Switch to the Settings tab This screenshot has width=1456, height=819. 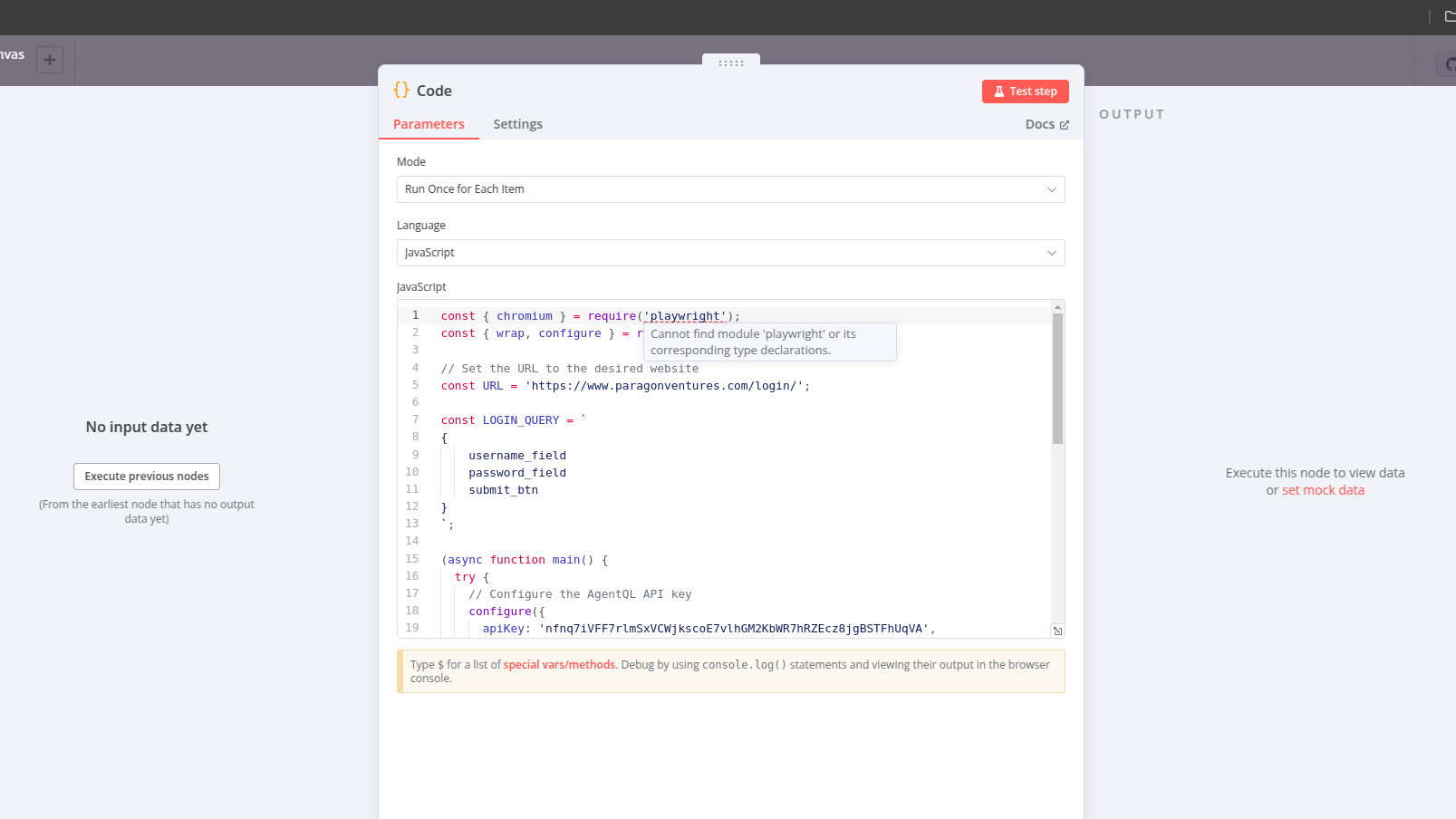coord(517,124)
